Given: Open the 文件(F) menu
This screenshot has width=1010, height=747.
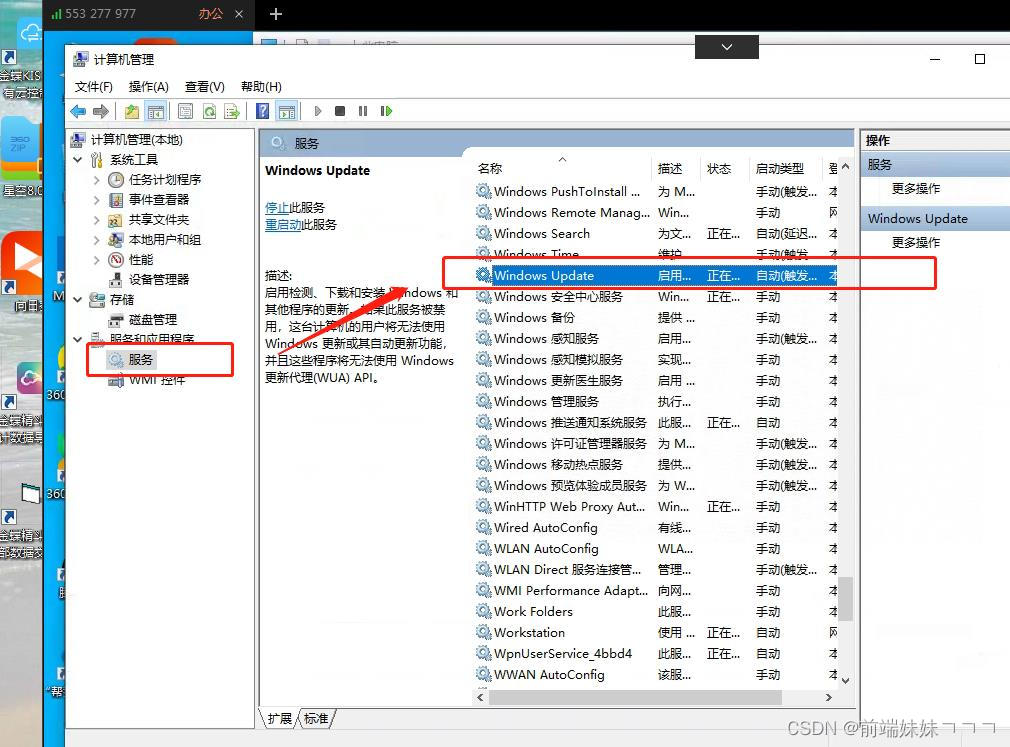Looking at the screenshot, I should point(93,87).
